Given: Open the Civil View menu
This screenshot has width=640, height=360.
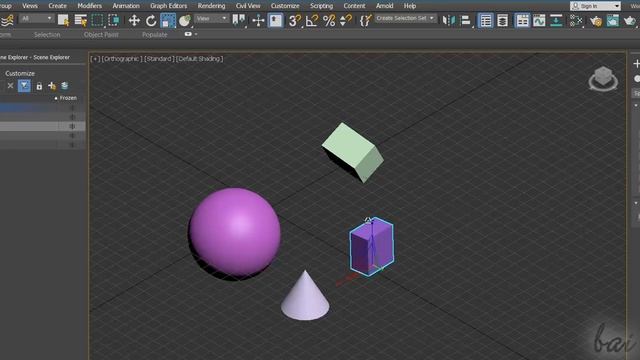Looking at the screenshot, I should pos(248,6).
